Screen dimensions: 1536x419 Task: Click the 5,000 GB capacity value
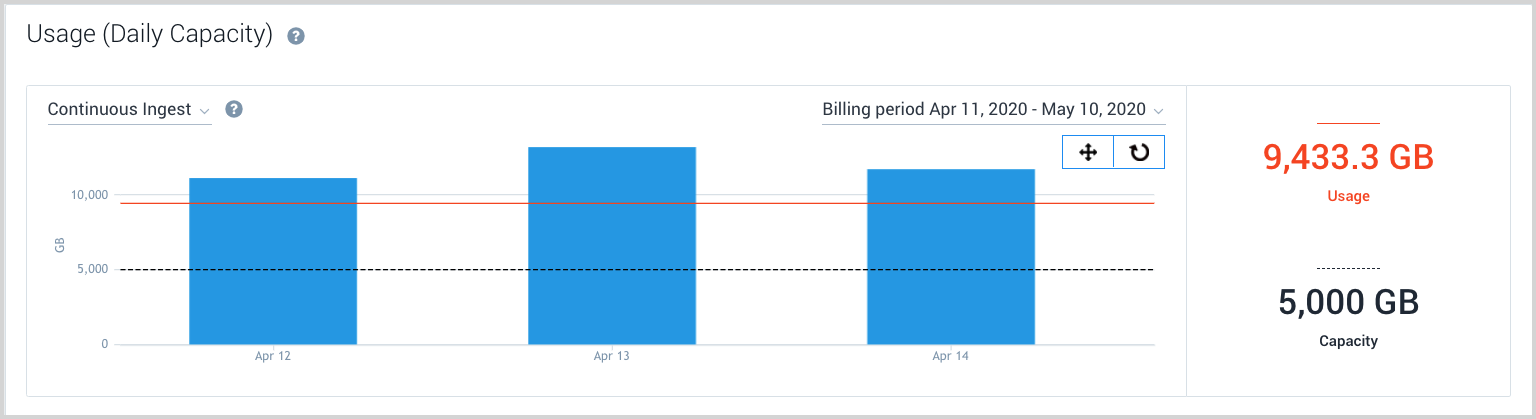pyautogui.click(x=1348, y=303)
